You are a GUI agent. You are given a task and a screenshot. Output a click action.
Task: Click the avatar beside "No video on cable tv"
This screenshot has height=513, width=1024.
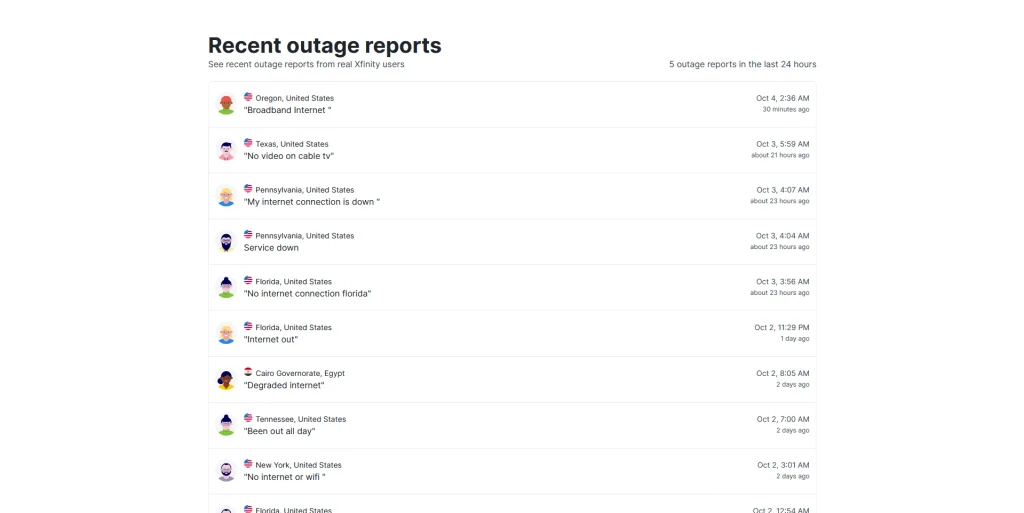pos(226,150)
